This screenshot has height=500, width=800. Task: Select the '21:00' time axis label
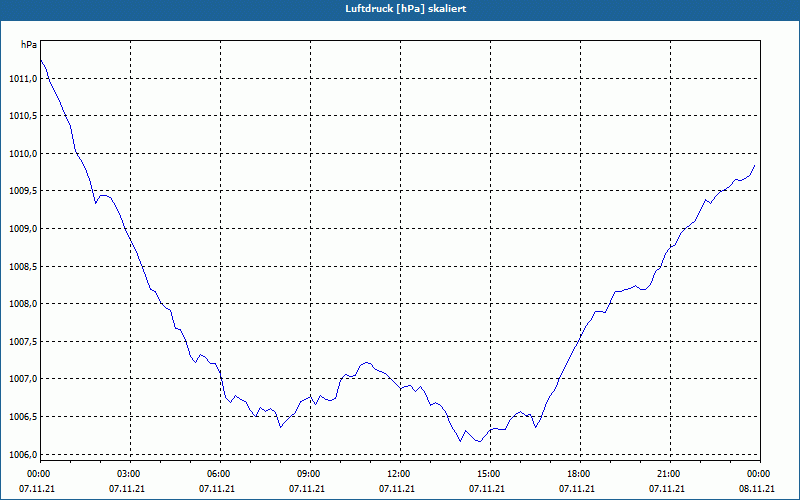[669, 474]
